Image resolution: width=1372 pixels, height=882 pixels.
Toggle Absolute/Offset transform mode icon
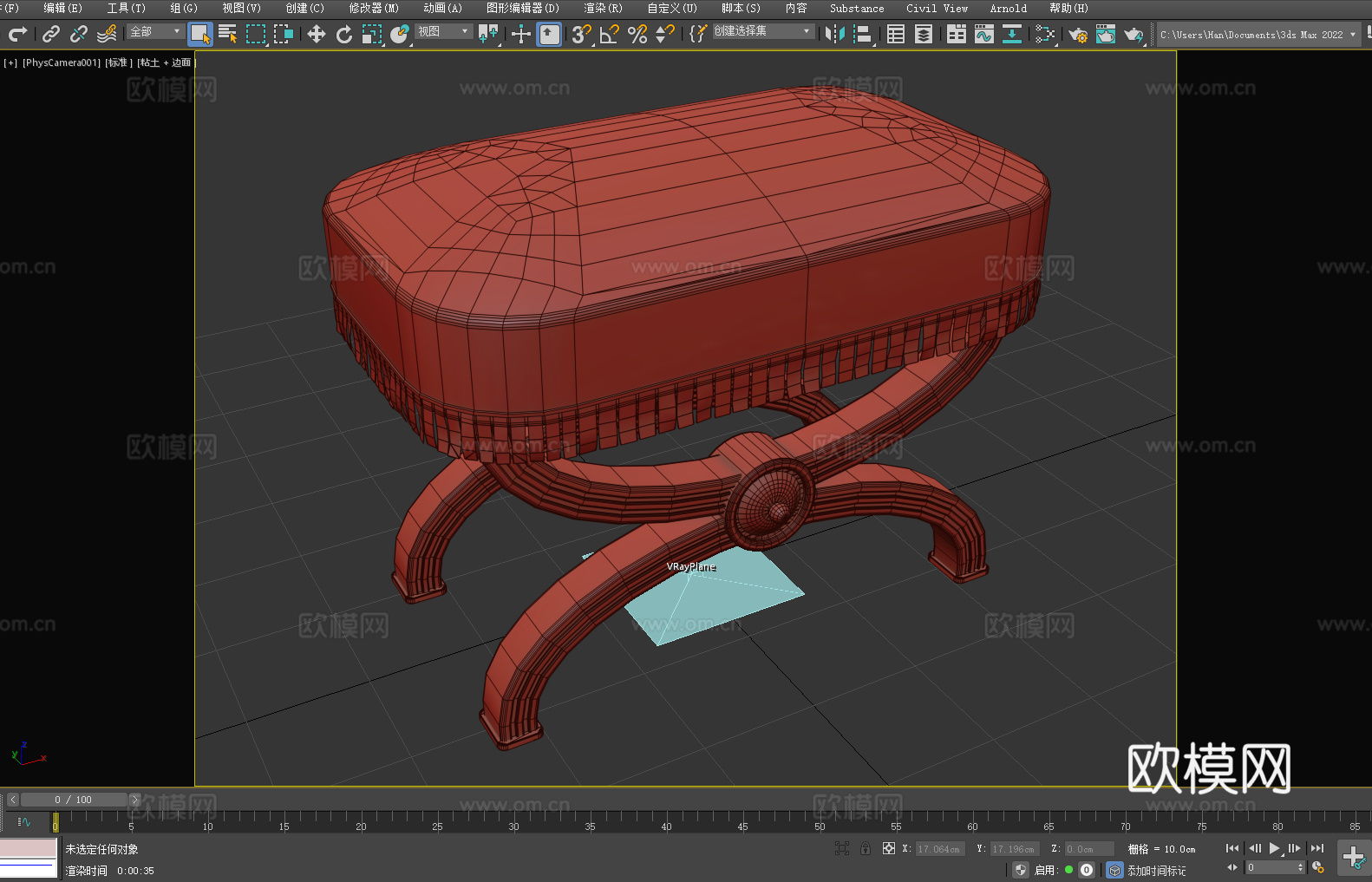point(889,848)
